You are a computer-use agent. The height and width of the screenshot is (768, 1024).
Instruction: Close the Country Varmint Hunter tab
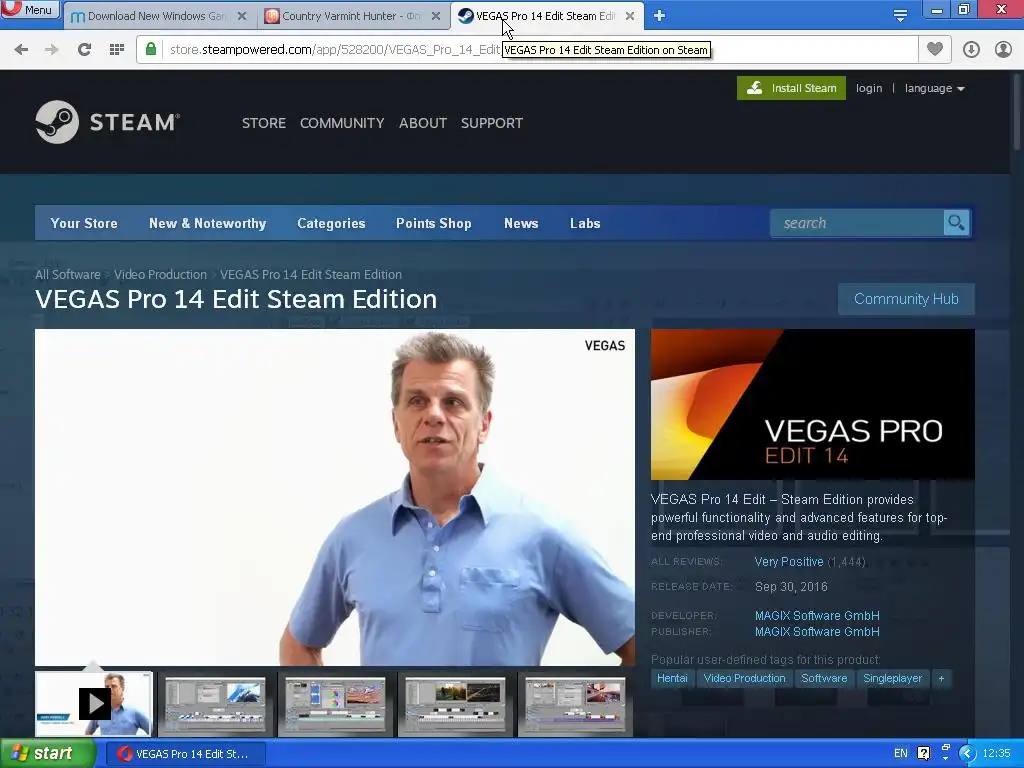[436, 16]
